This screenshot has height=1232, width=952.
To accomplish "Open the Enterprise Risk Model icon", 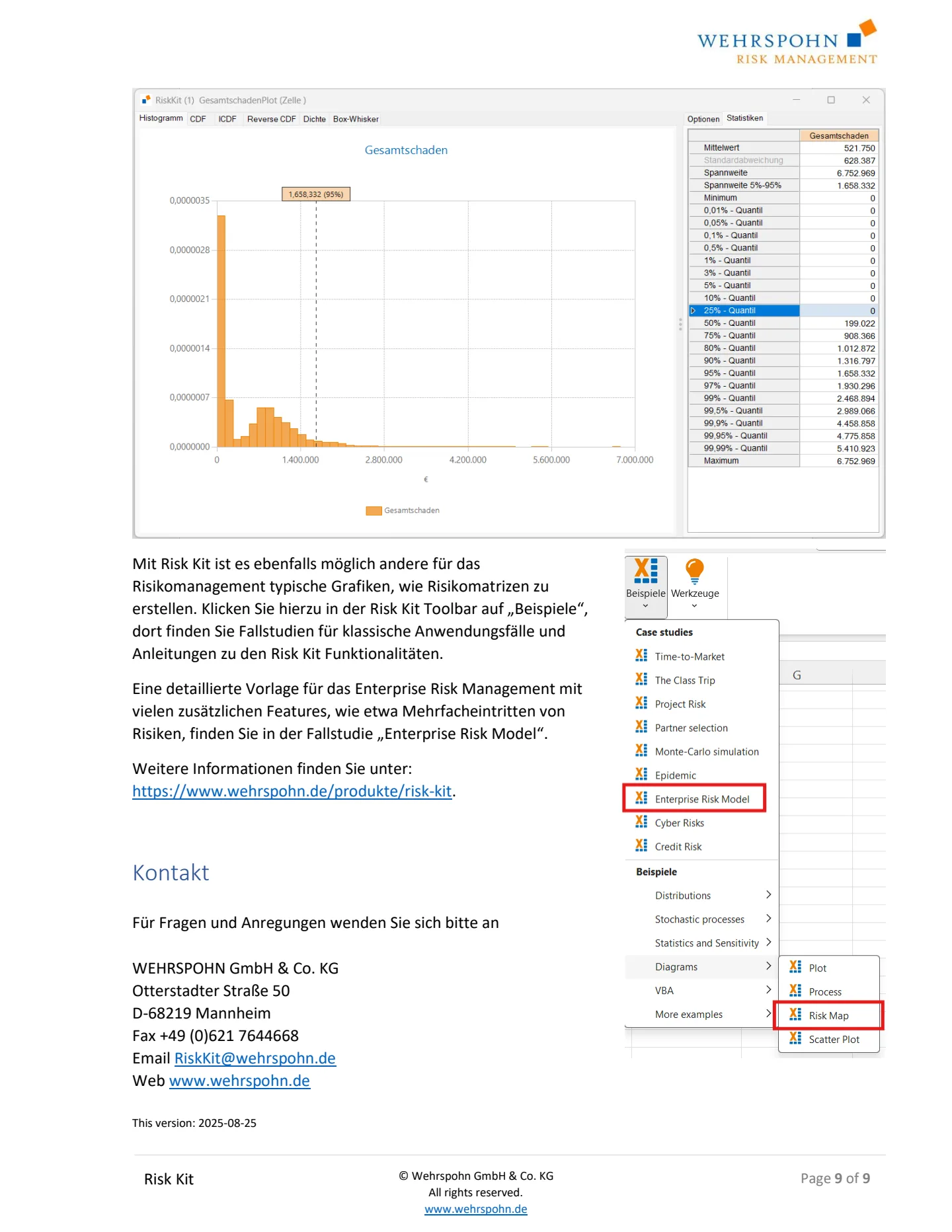I will tap(641, 798).
